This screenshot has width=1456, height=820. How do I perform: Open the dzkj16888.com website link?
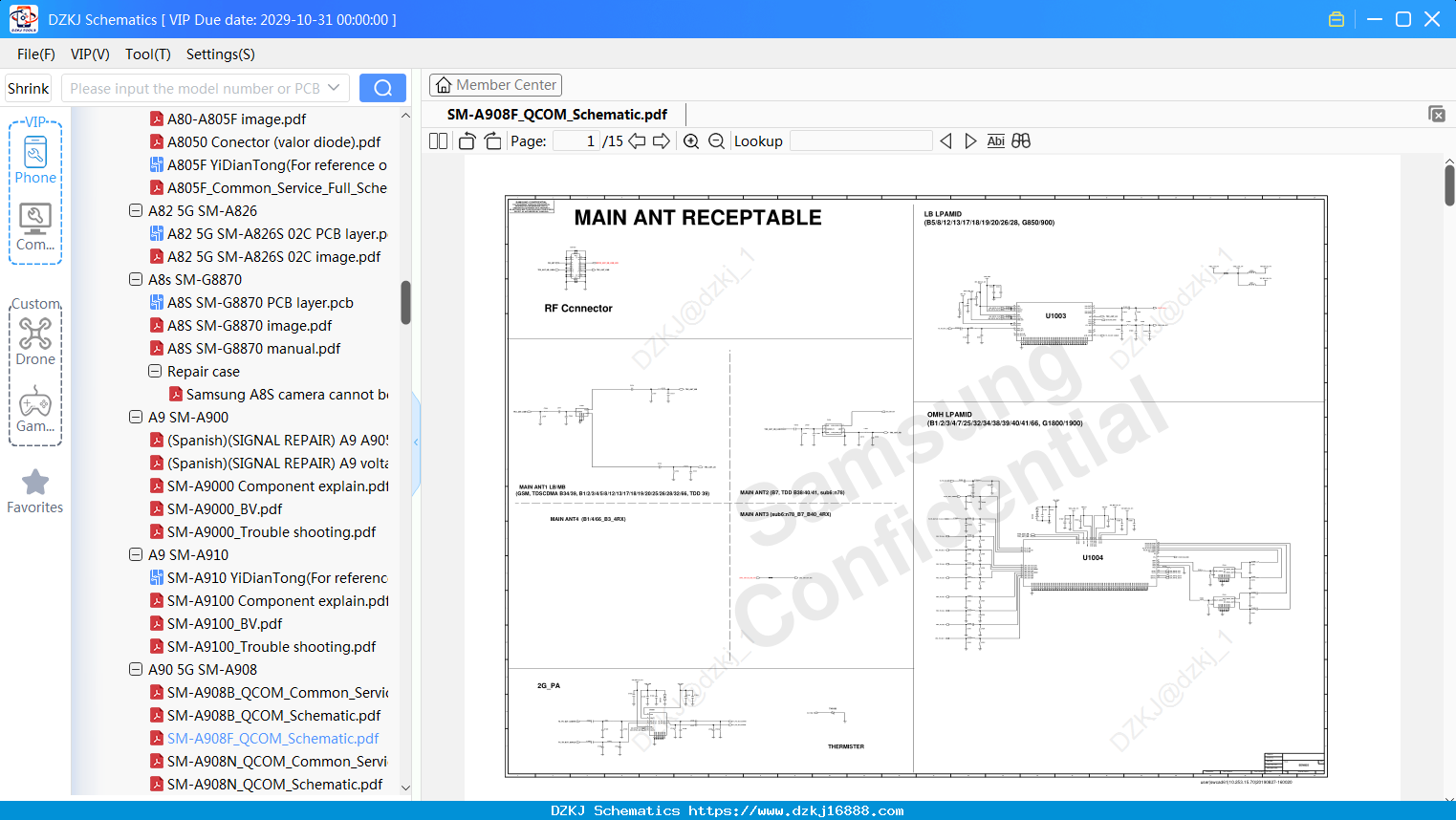796,810
